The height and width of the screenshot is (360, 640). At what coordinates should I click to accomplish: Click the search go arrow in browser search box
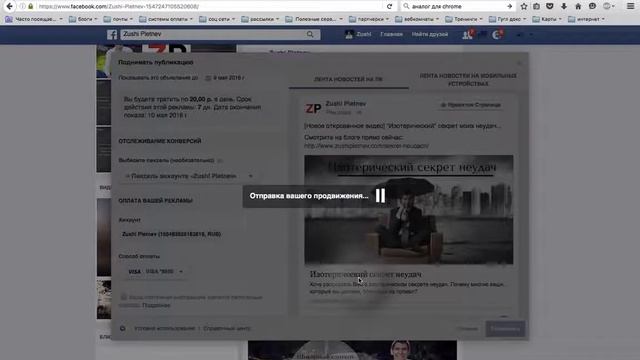(509, 6)
